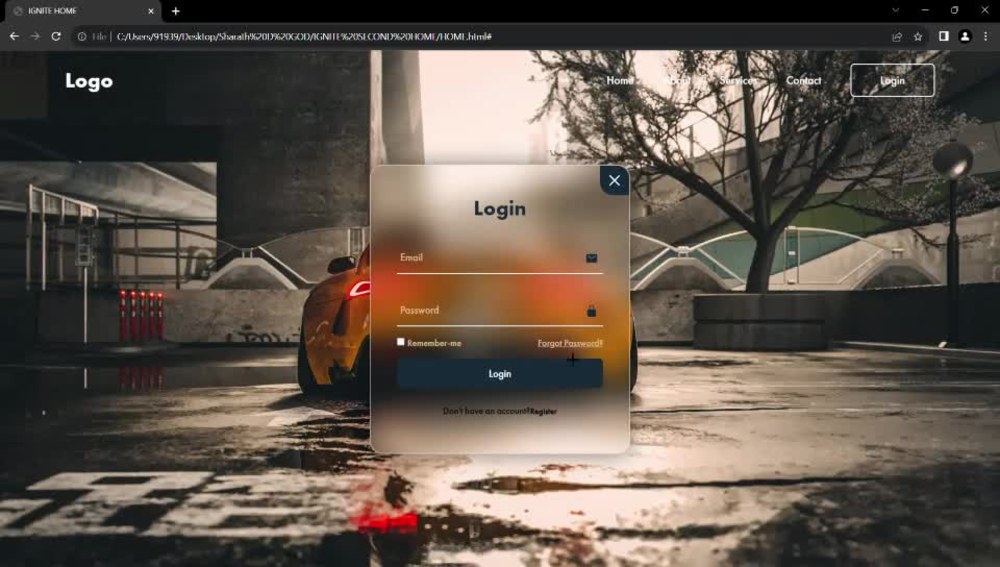This screenshot has width=1000, height=567.
Task: Tick the Remember-me checkbox
Action: 401,342
